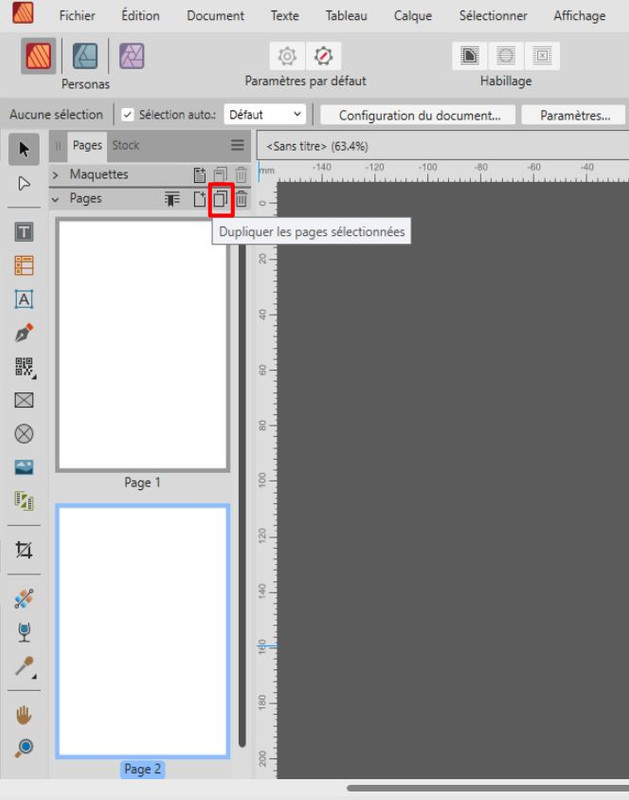The width and height of the screenshot is (629, 800).
Task: Select the Page 1 thumbnail
Action: click(x=142, y=345)
